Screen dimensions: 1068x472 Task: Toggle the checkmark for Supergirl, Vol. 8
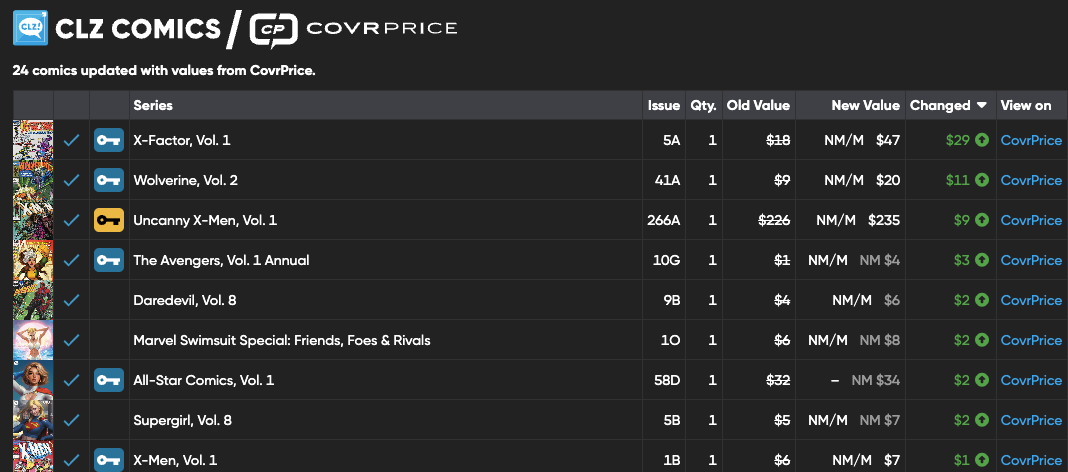71,420
